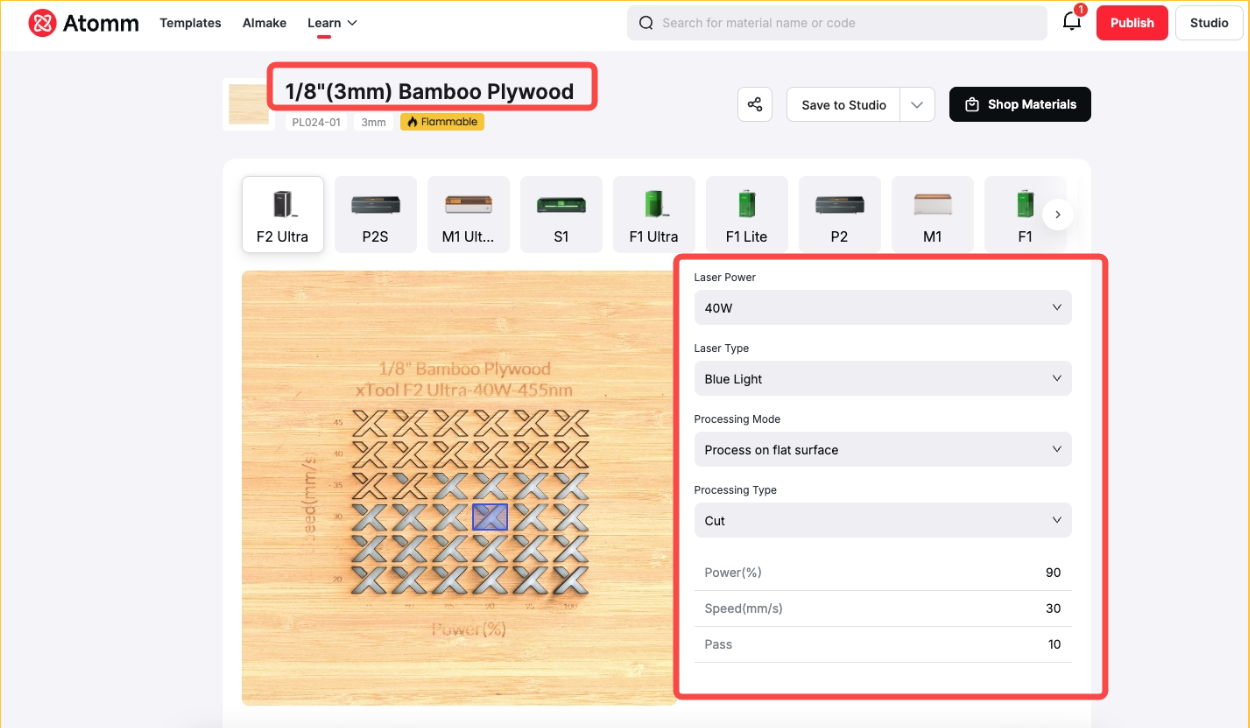Click the Shop Materials button
Image resolution: width=1250 pixels, height=728 pixels.
pyautogui.click(x=1019, y=105)
